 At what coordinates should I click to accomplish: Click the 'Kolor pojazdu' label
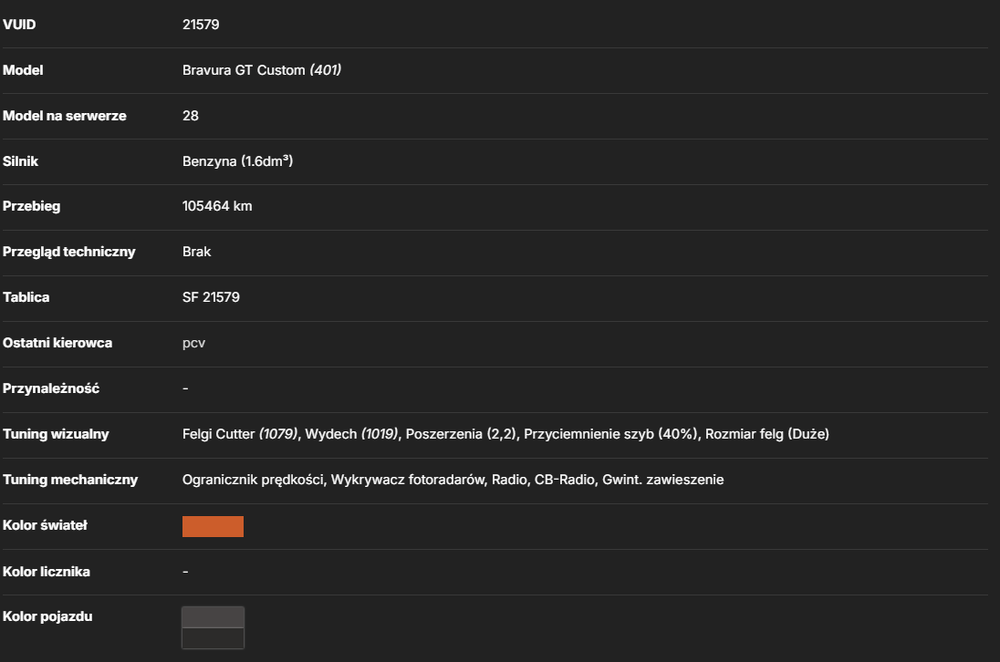(47, 617)
